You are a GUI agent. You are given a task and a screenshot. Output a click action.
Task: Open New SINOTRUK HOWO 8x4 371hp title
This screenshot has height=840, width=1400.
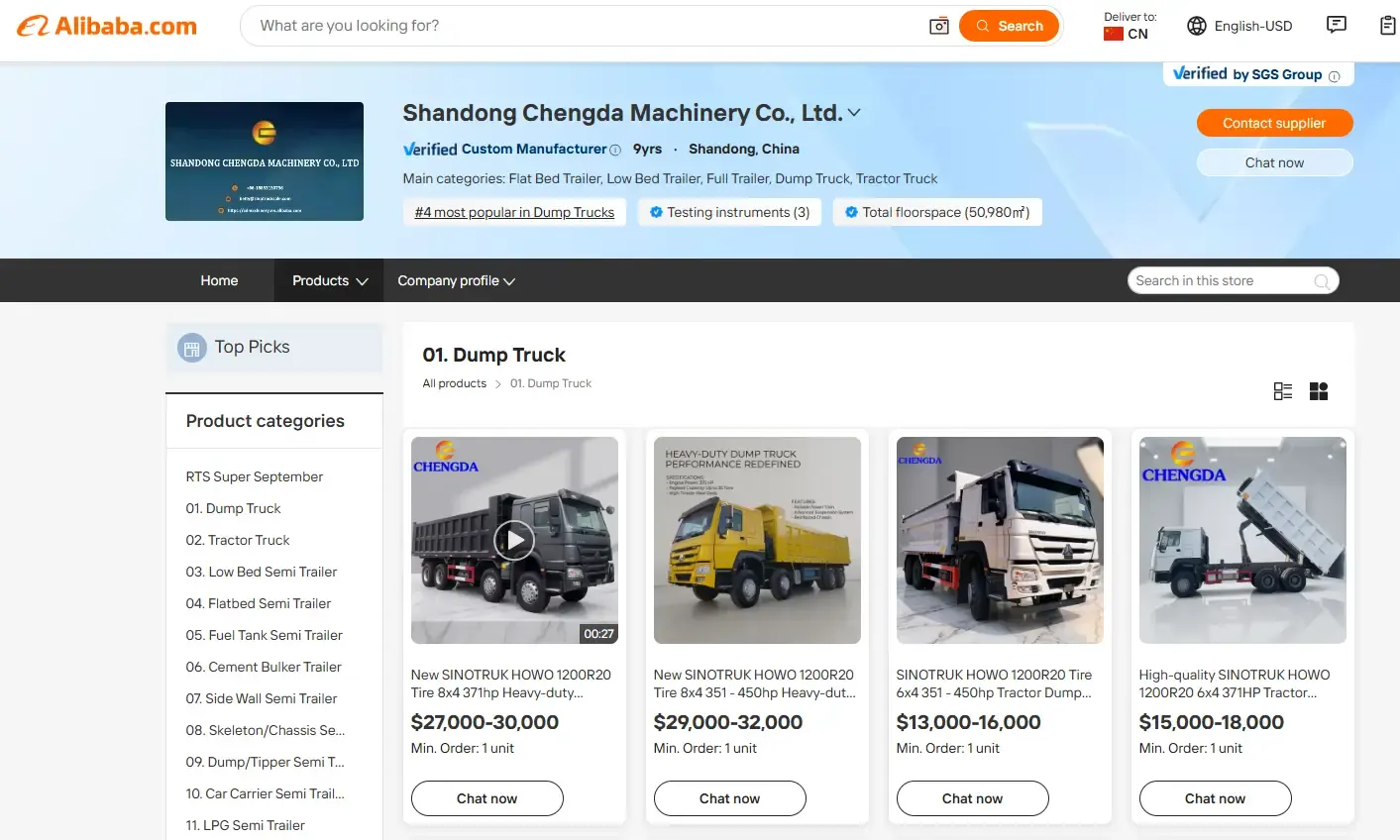point(511,683)
